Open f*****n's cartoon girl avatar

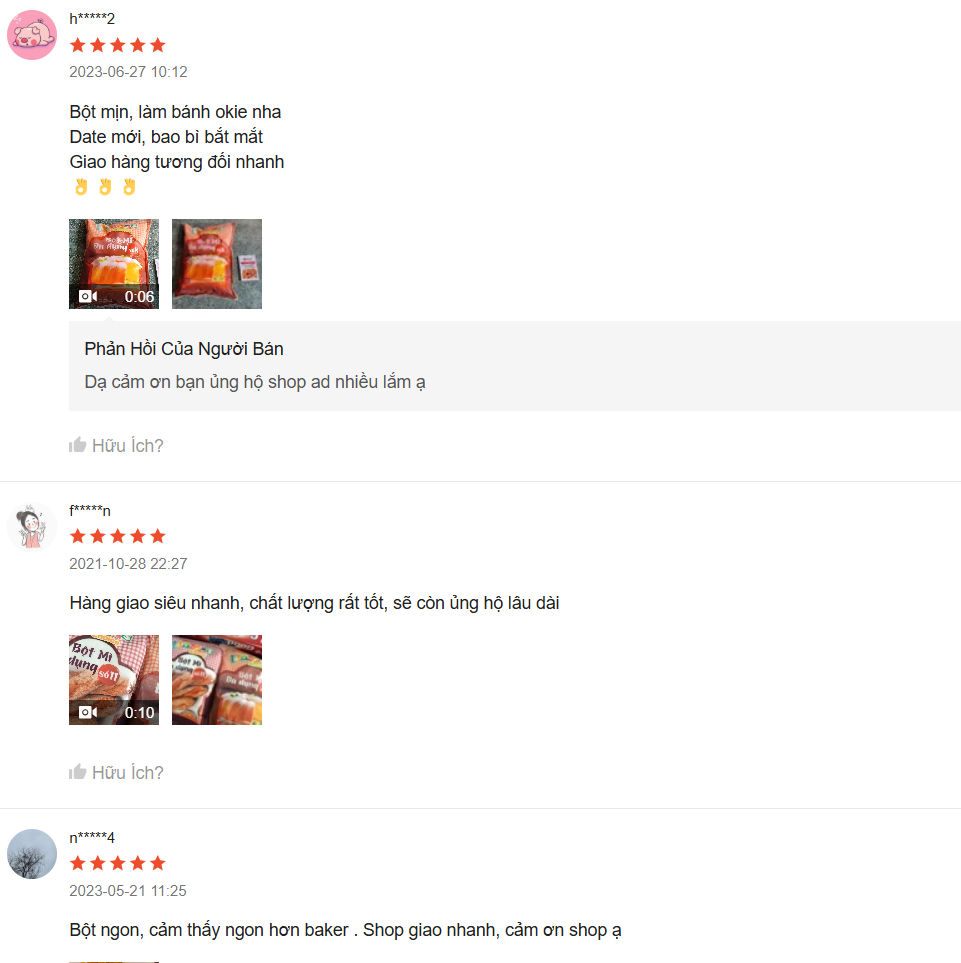pyautogui.click(x=32, y=526)
